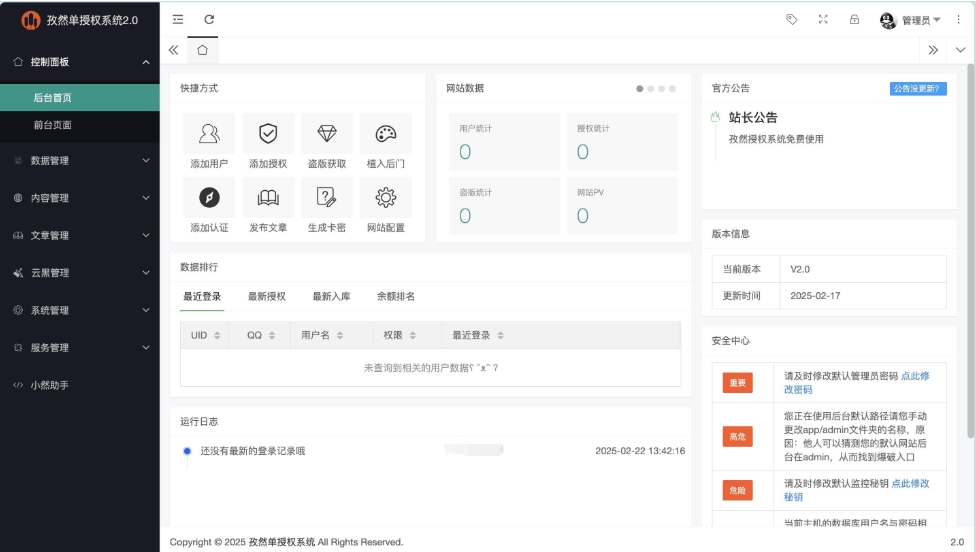Image resolution: width=976 pixels, height=552 pixels.
Task: Select the first carousel indicator dot
Action: (x=640, y=88)
